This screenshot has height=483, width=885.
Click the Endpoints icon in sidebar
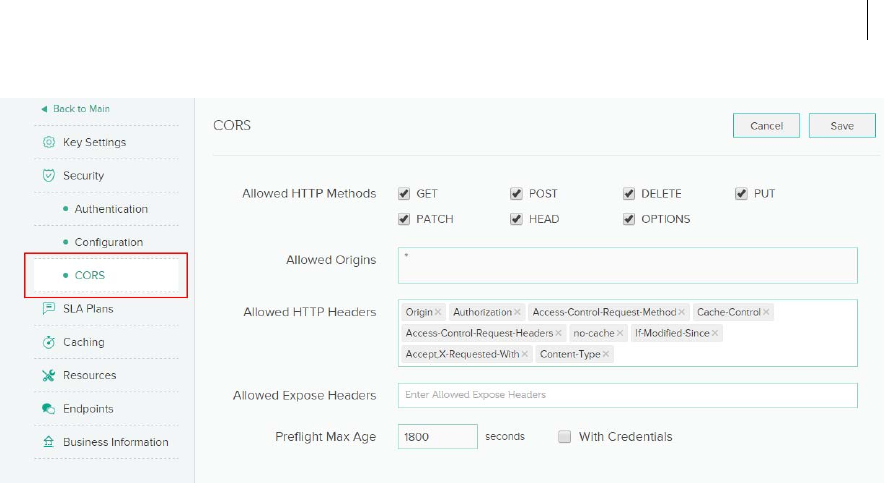tap(48, 409)
